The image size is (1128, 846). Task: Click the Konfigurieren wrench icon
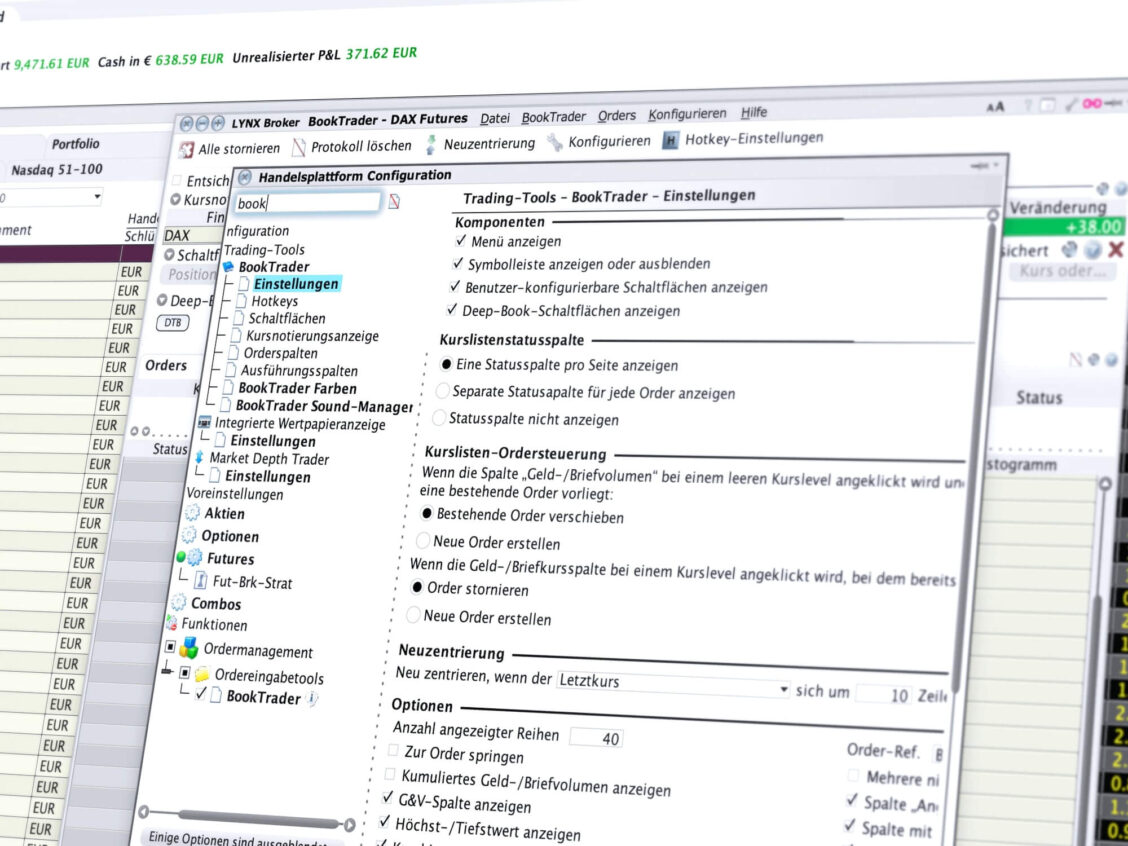click(555, 143)
